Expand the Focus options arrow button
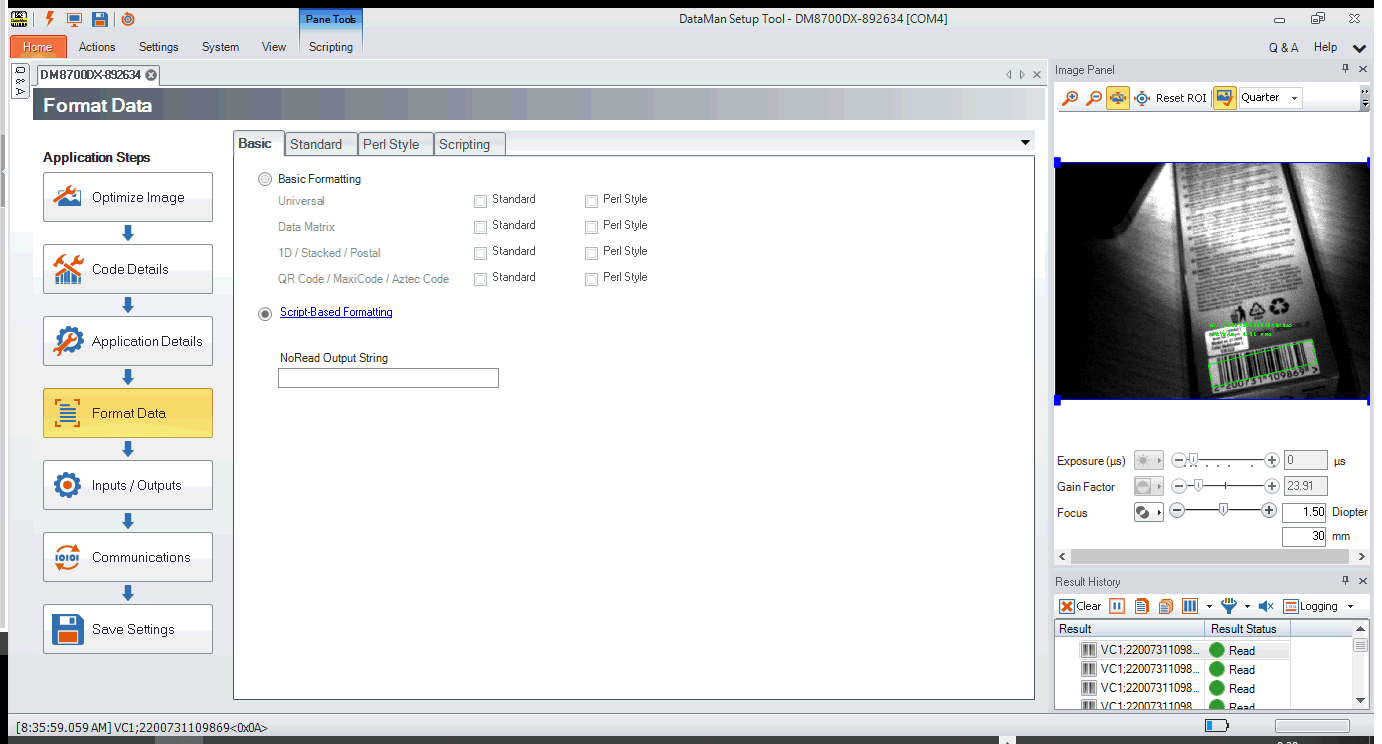The width and height of the screenshot is (1382, 744). (1159, 512)
